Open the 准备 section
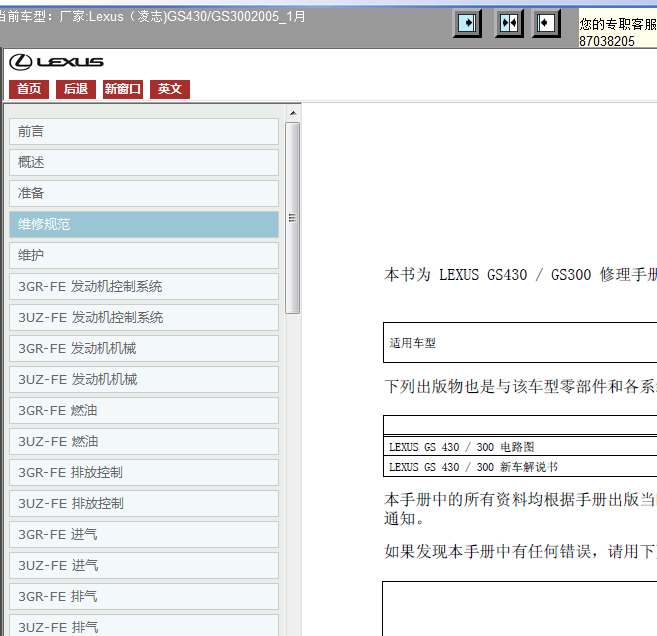Image resolution: width=657 pixels, height=636 pixels. coord(144,194)
